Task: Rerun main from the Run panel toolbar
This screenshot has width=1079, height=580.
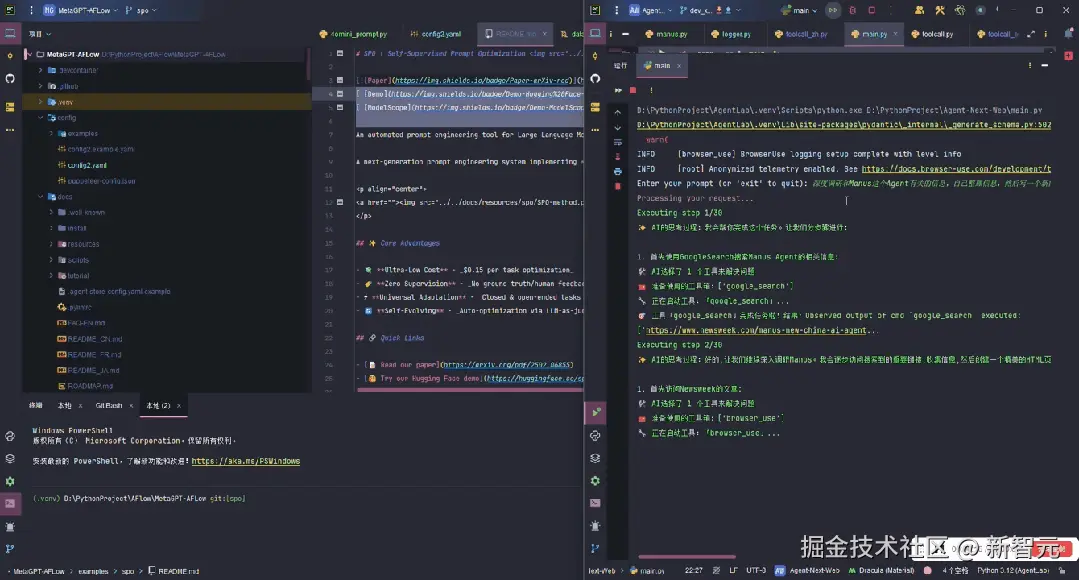Action: [618, 90]
